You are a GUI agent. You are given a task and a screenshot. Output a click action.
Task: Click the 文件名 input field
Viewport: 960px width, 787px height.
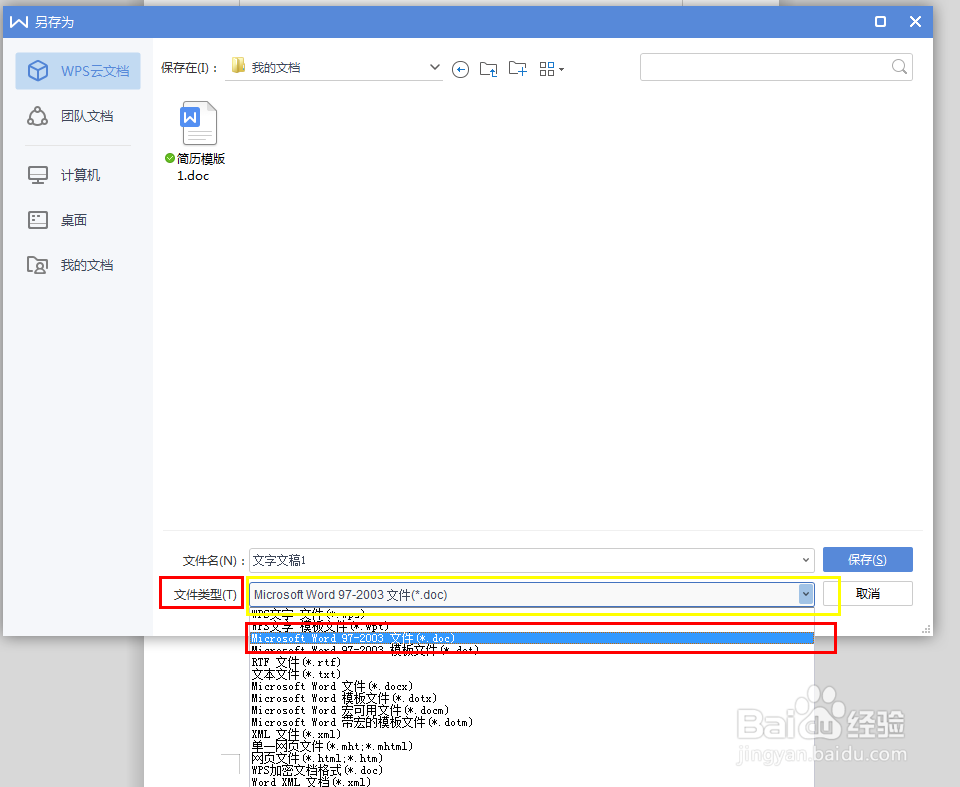click(525, 560)
